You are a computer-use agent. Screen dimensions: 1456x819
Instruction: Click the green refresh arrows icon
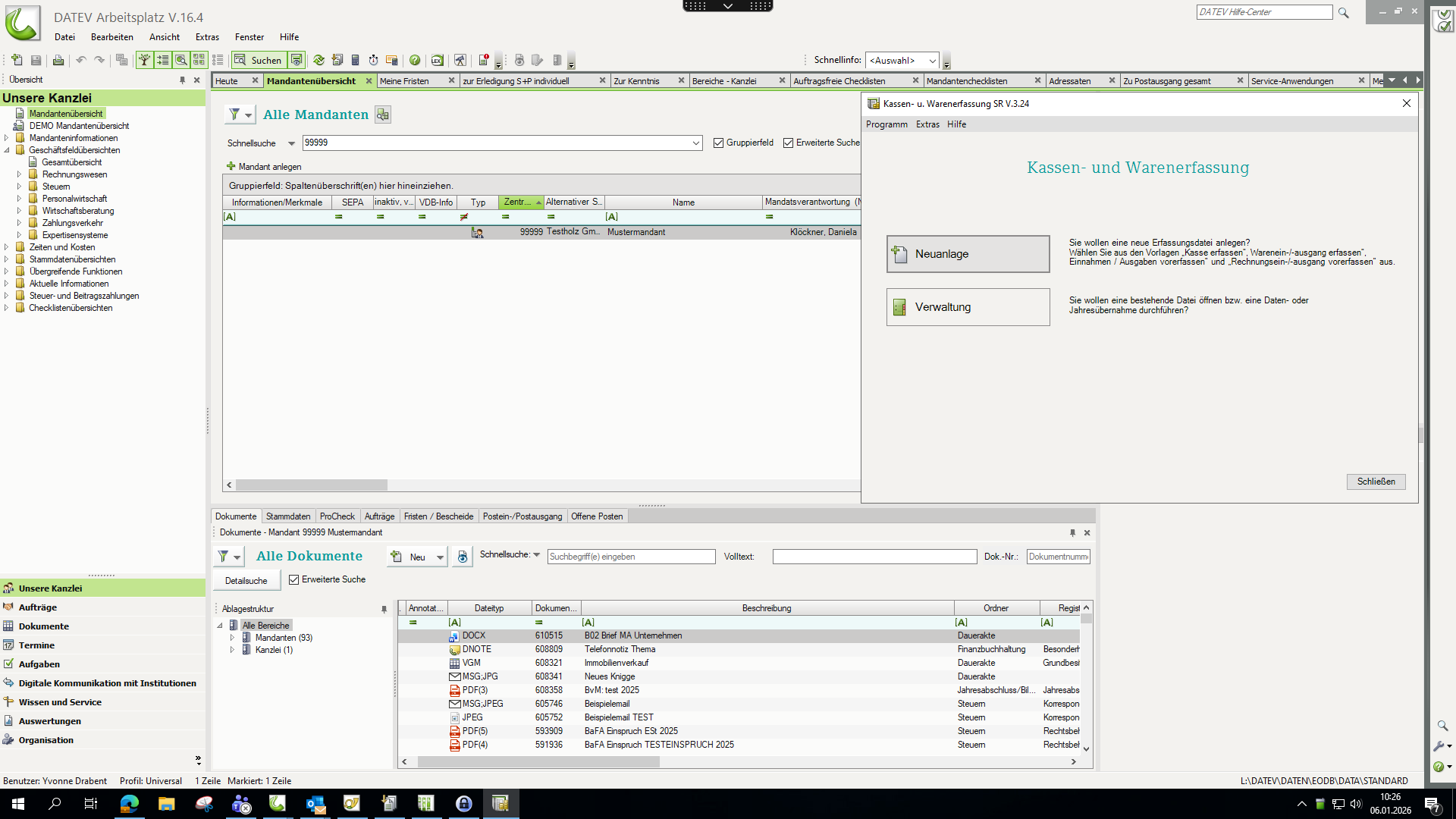(318, 60)
